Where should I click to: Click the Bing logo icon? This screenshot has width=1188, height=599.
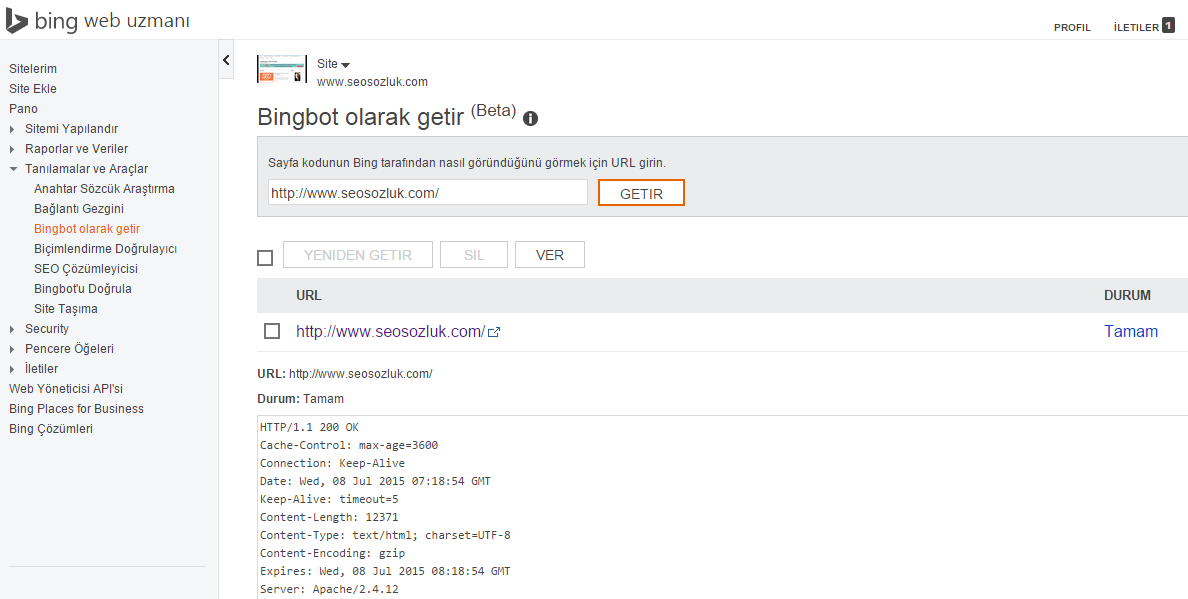tap(17, 21)
